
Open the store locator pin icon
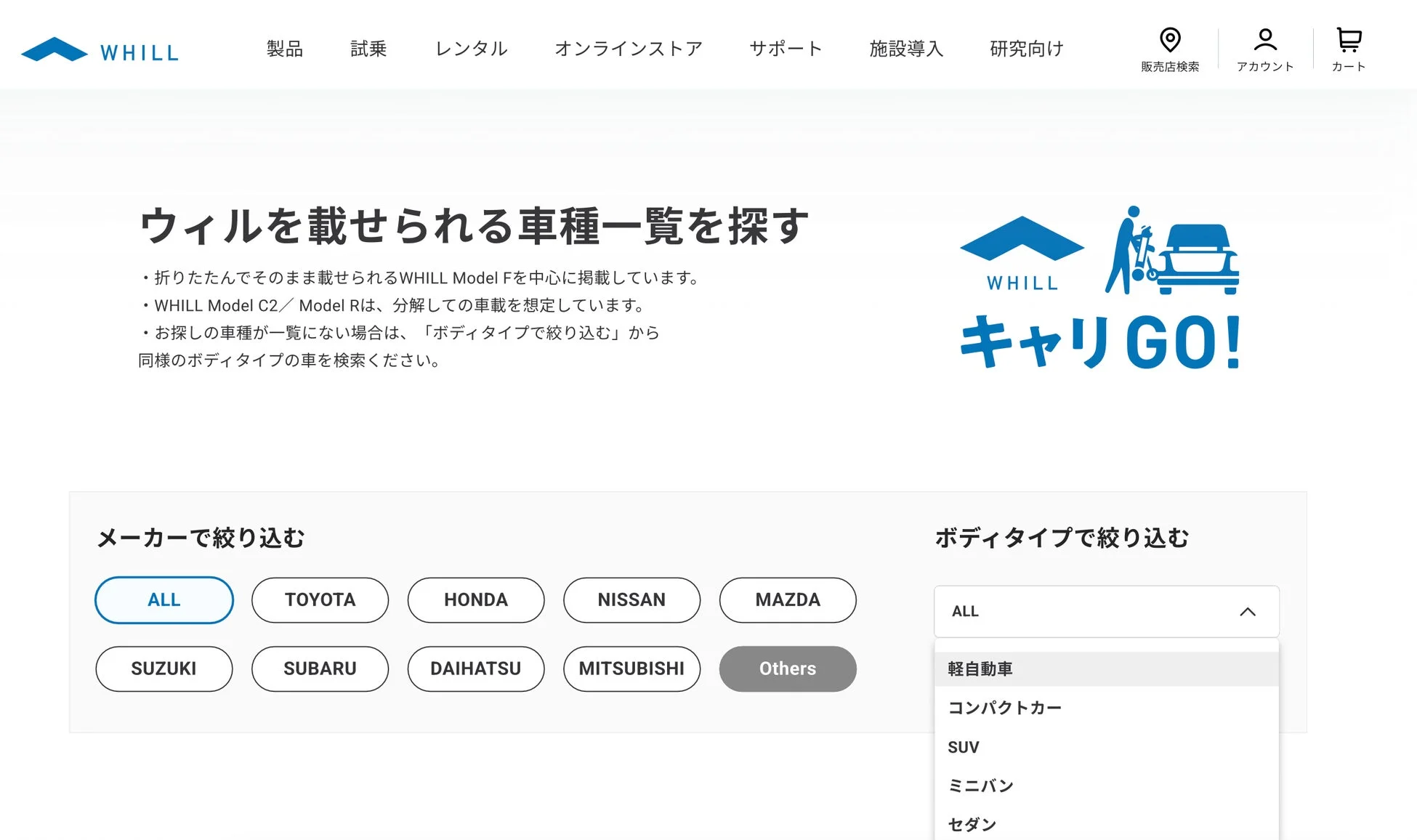pos(1169,41)
